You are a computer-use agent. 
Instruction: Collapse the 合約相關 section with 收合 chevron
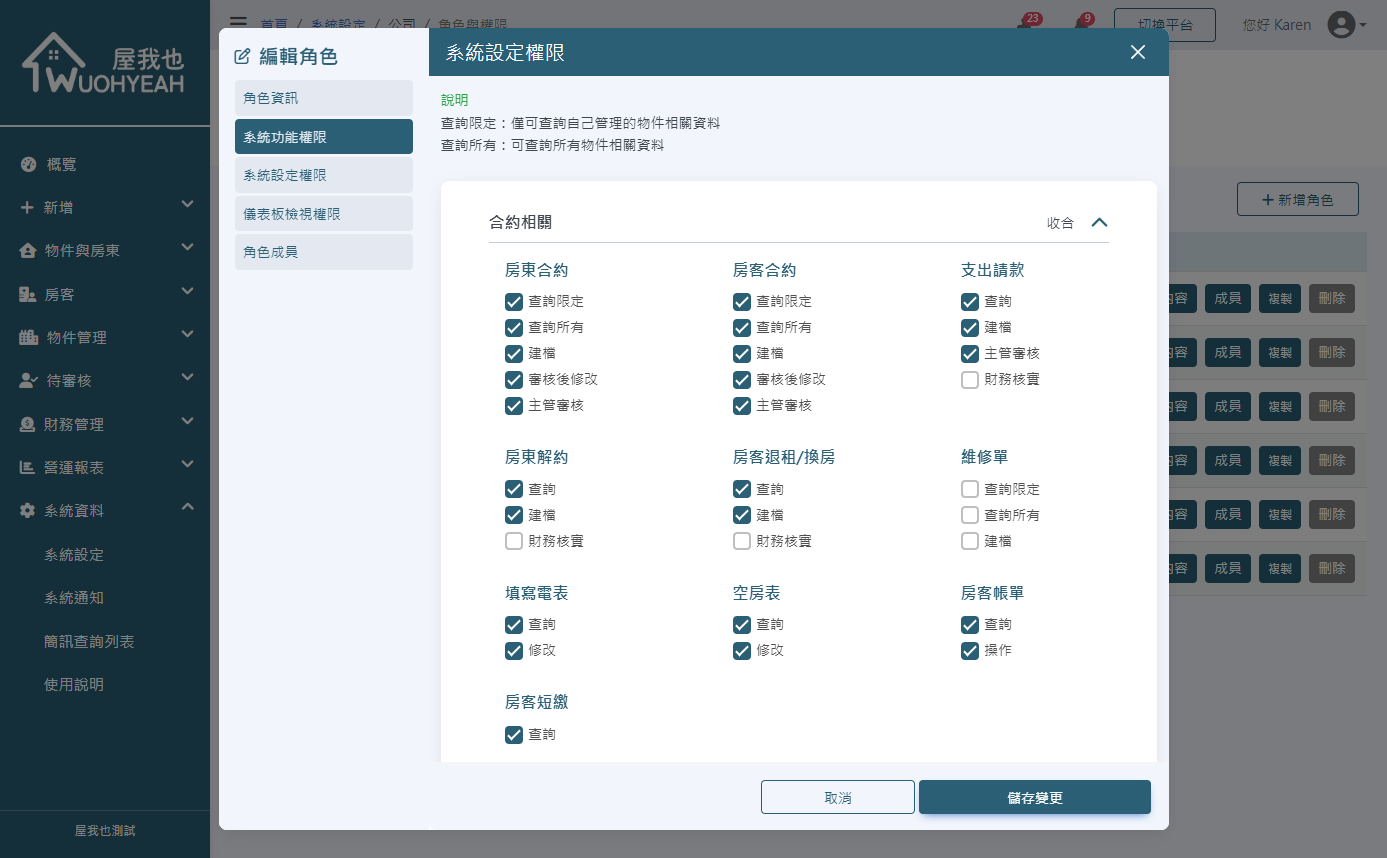[x=1100, y=222]
